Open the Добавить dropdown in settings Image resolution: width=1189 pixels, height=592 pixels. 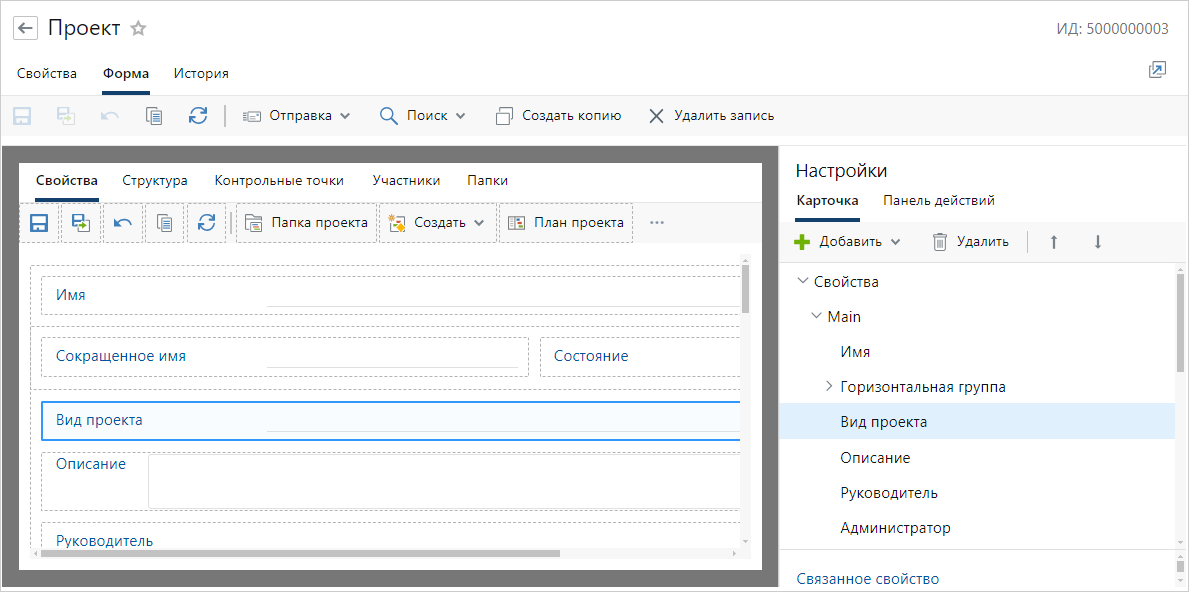tap(848, 242)
